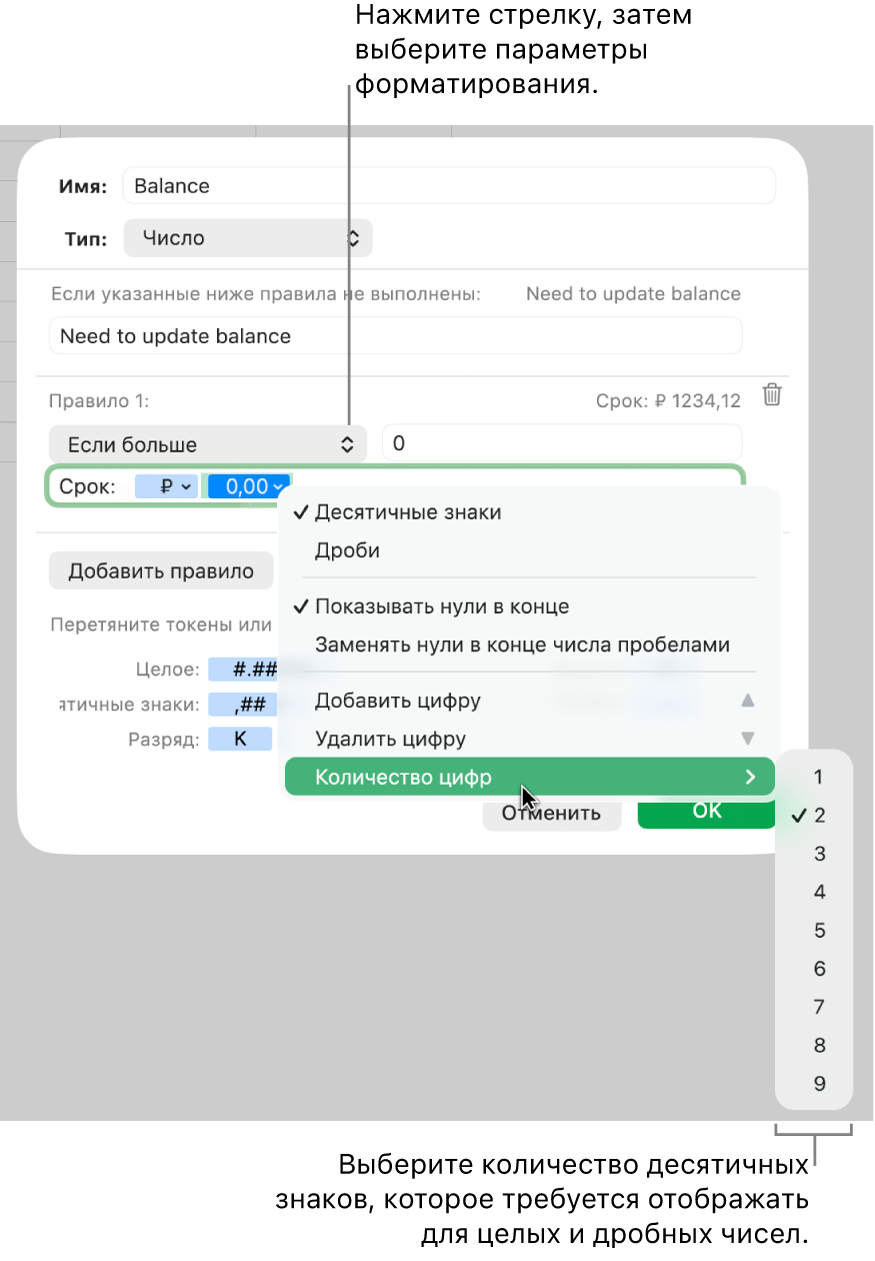Click the Need to update balance preview text
Screen dimensions: 875x1261
[x=633, y=294]
